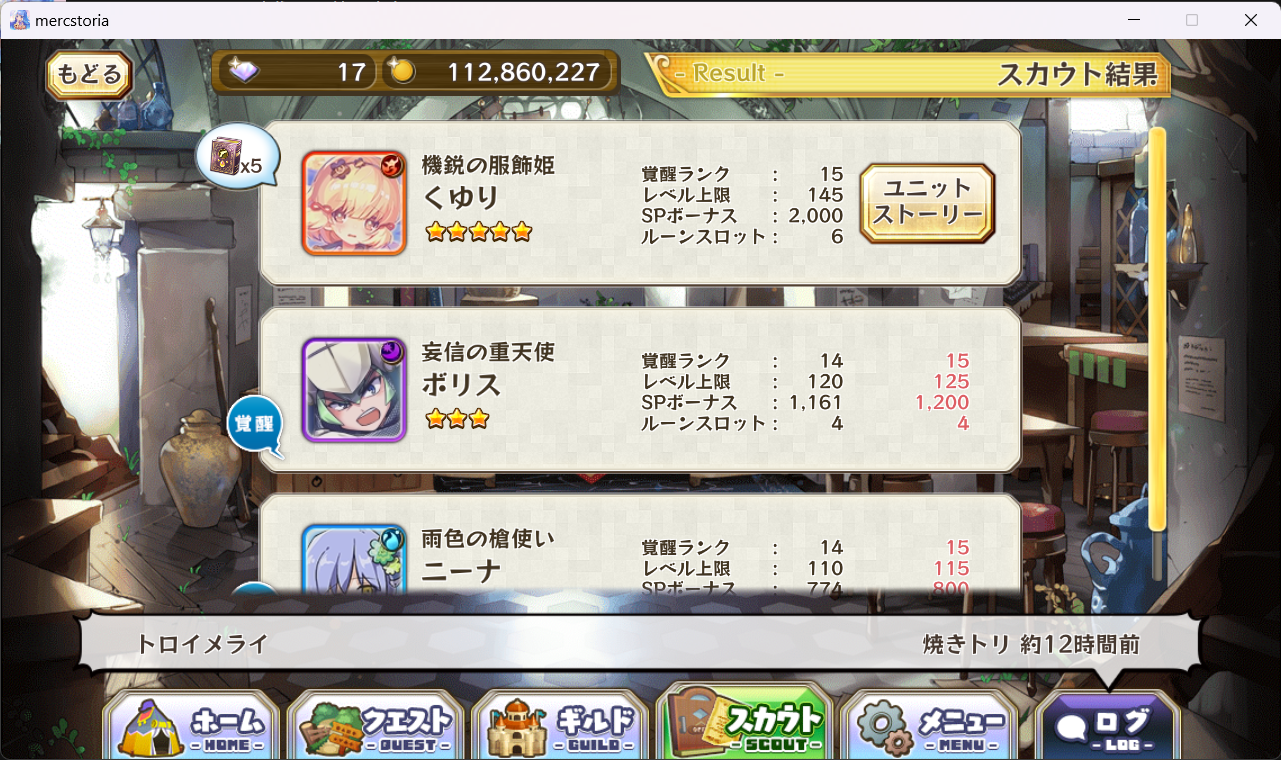Viewport: 1281px width, 760px height.
Task: Click the 覚醒 awakening bubble icon
Action: tap(255, 425)
